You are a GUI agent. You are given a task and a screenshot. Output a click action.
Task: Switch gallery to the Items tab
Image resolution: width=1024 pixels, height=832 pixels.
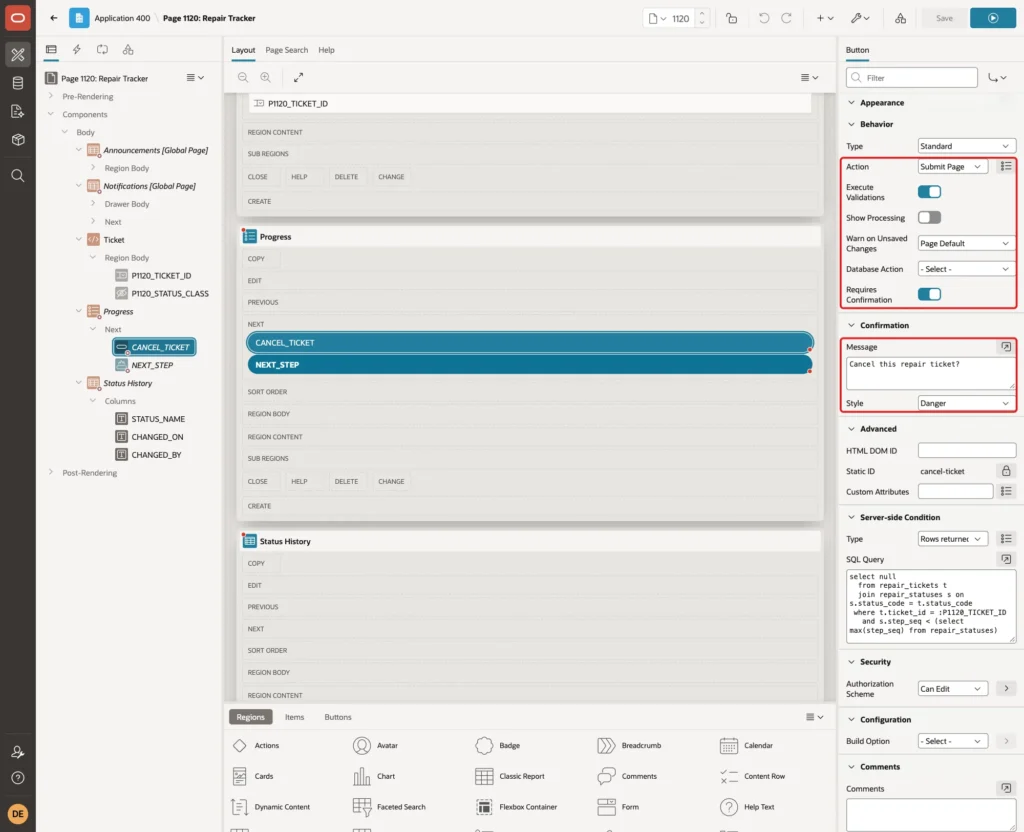(295, 717)
